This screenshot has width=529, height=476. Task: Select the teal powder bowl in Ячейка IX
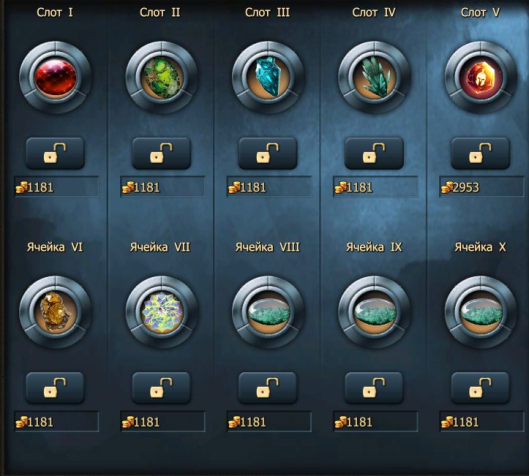click(374, 312)
